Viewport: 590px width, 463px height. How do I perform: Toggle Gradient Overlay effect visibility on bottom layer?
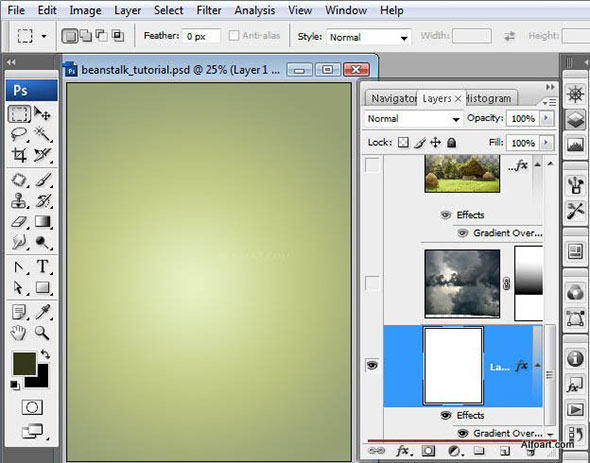(462, 433)
